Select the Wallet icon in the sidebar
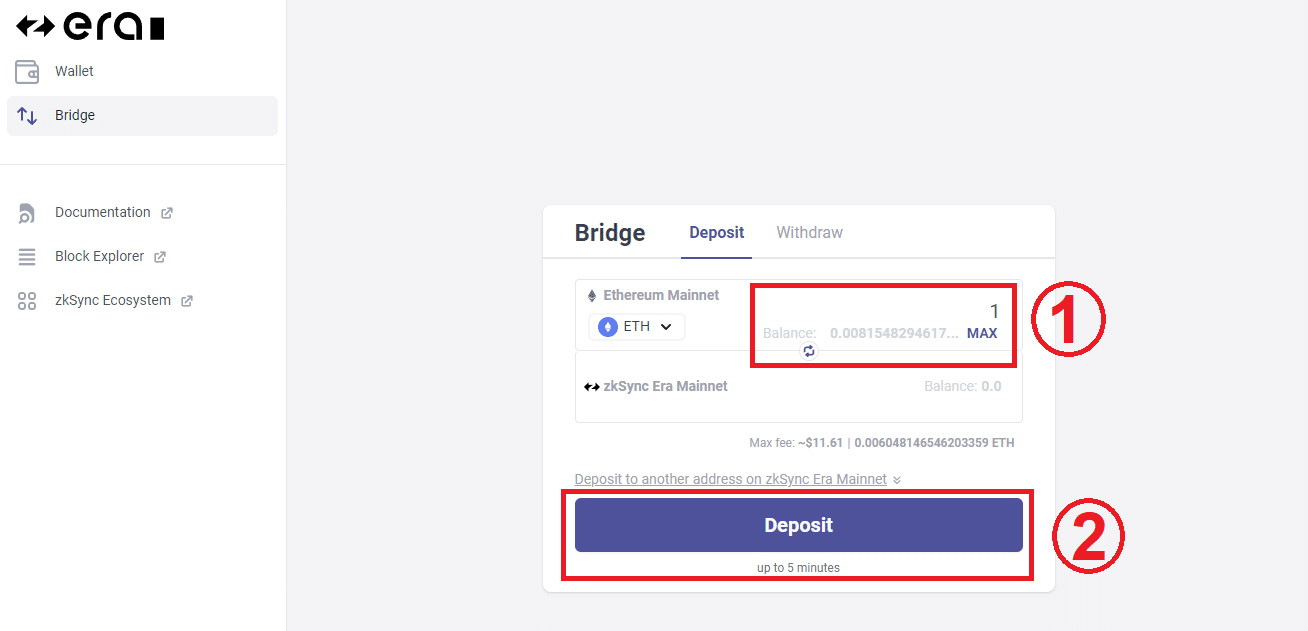The width and height of the screenshot is (1308, 631). pyautogui.click(x=26, y=71)
